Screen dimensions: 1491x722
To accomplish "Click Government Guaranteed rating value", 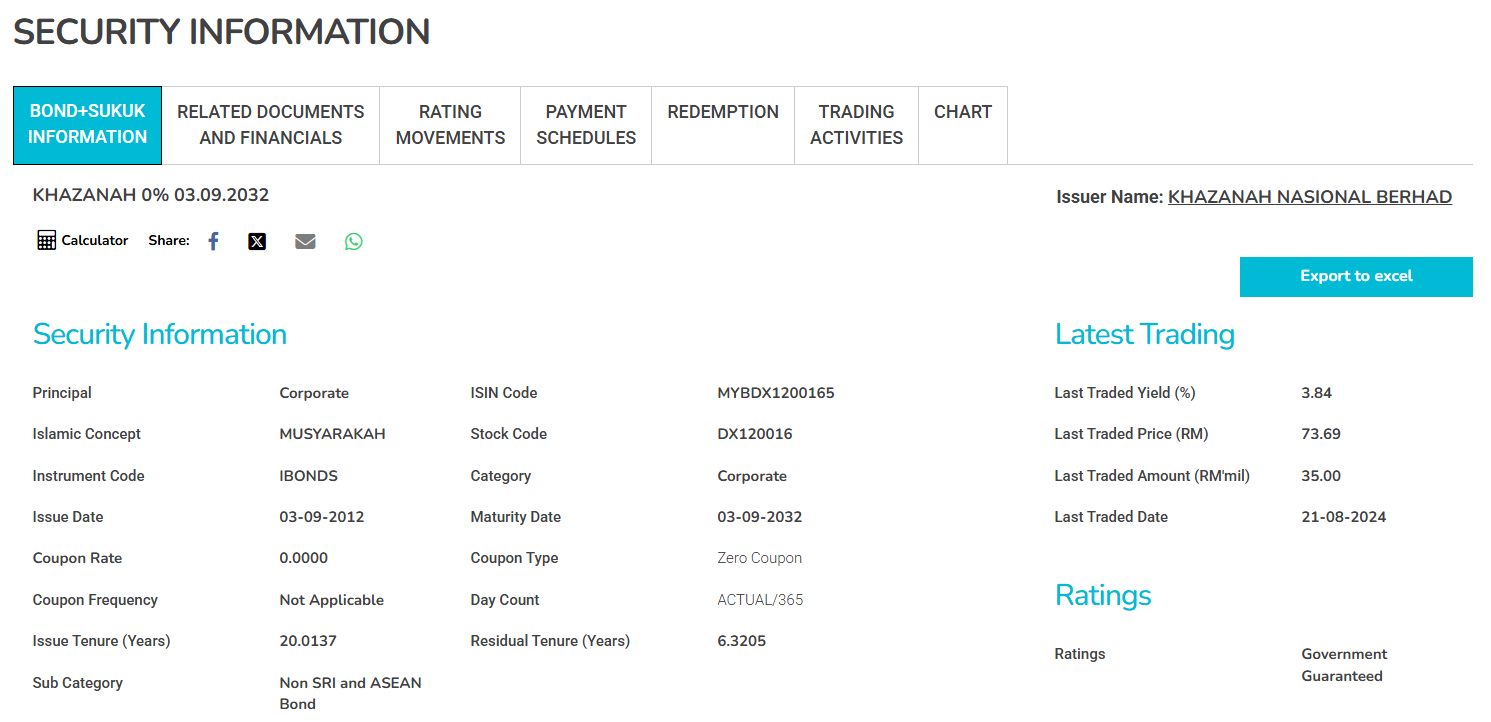I will (1344, 665).
